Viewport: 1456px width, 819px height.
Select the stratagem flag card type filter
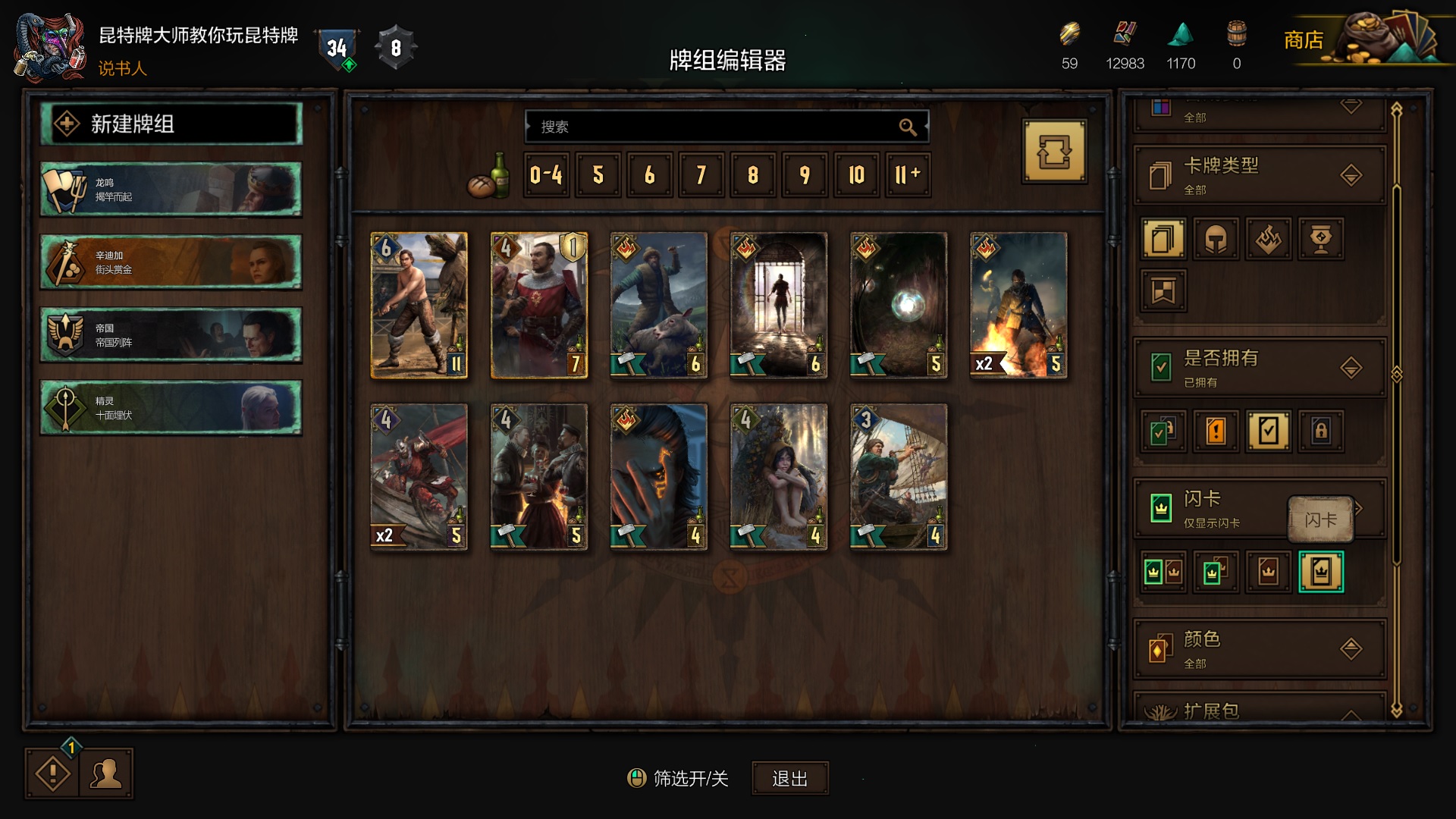point(1164,290)
